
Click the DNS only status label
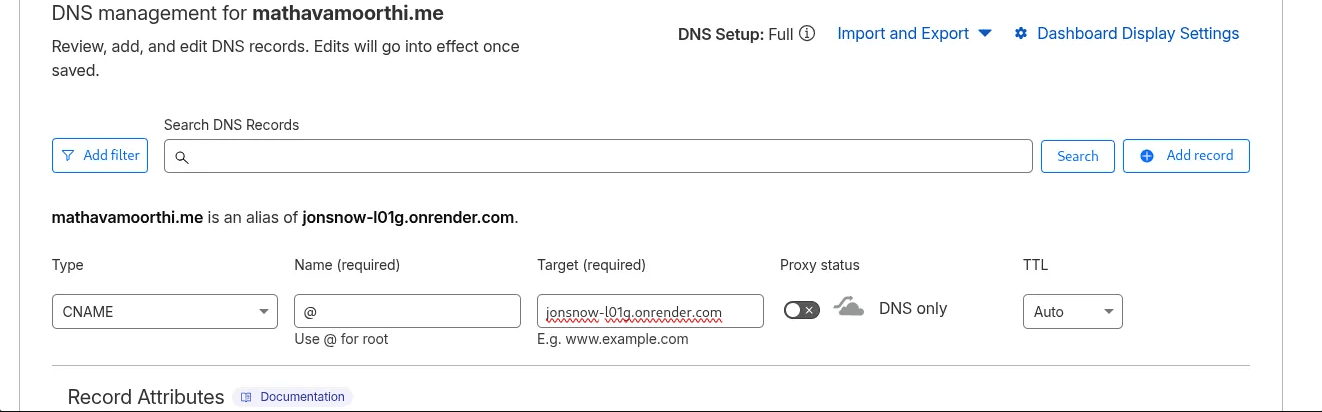tap(913, 308)
